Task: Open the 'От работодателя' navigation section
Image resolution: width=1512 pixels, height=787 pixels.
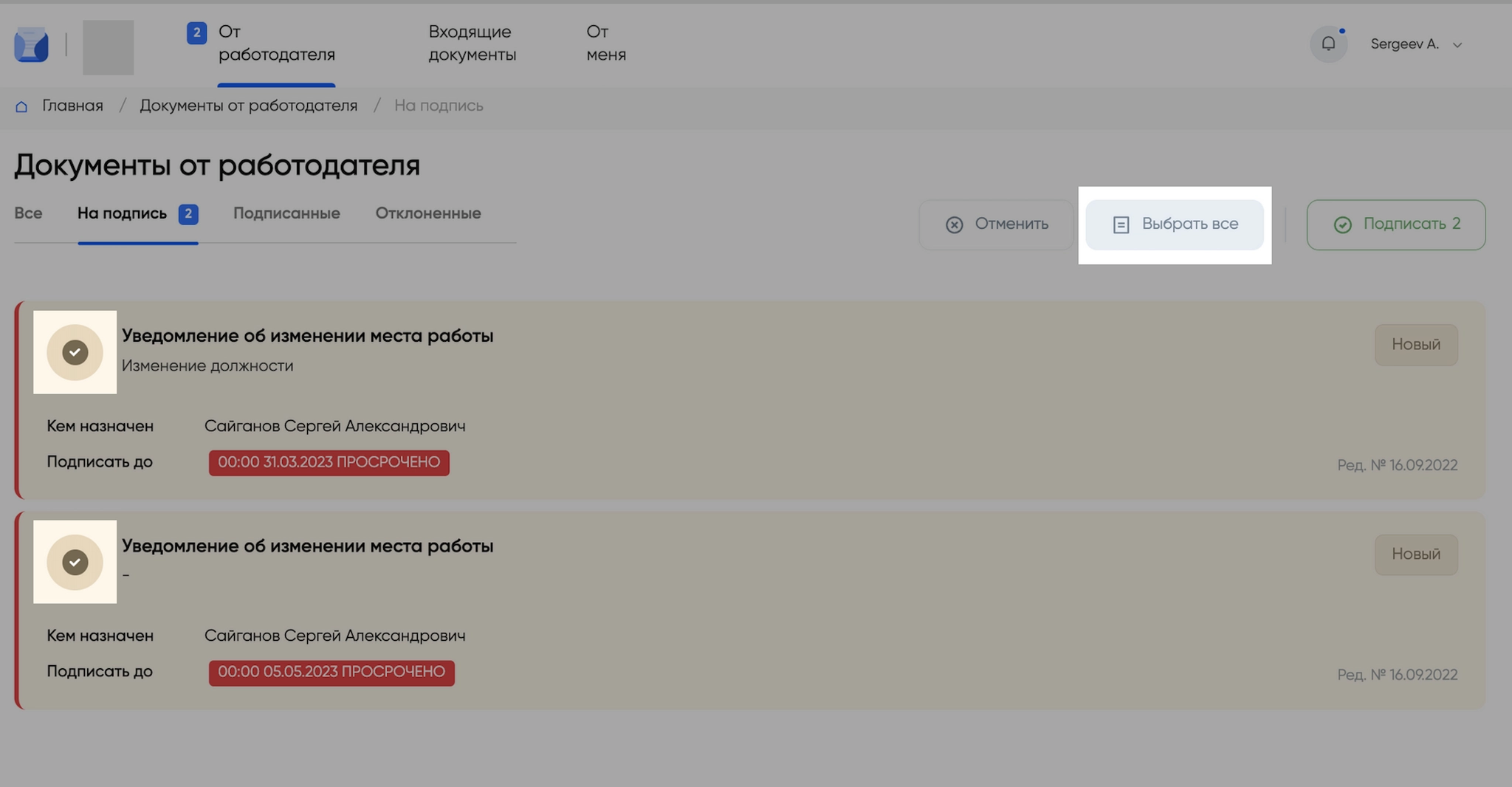Action: click(x=276, y=43)
